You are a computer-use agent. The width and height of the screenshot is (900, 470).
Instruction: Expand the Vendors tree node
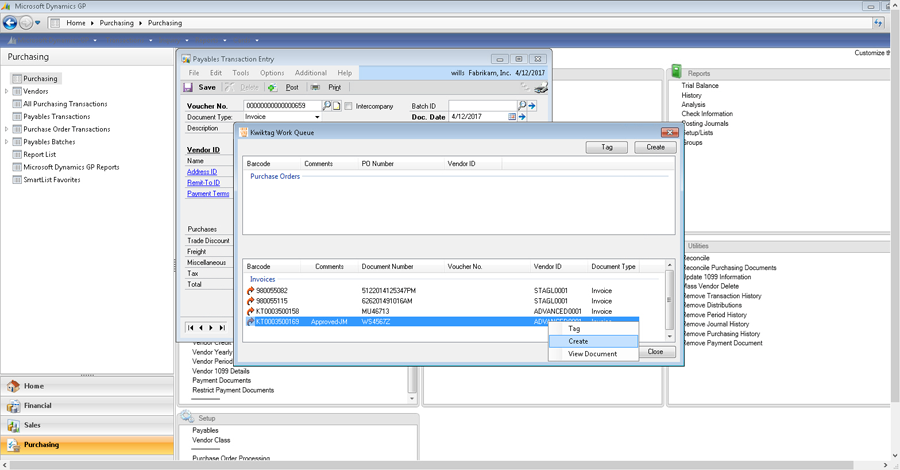pyautogui.click(x=6, y=91)
